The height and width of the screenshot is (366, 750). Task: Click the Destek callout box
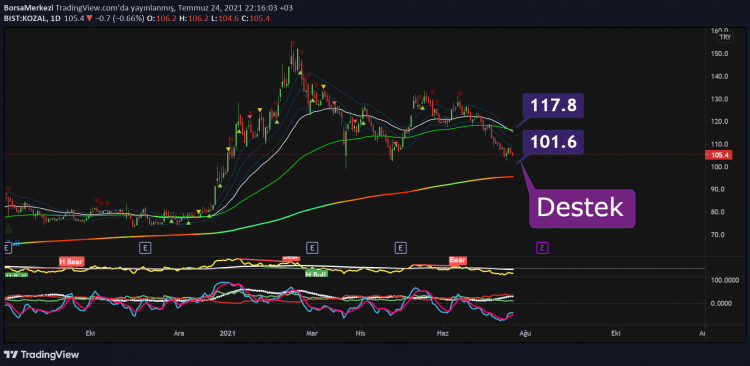coord(582,208)
